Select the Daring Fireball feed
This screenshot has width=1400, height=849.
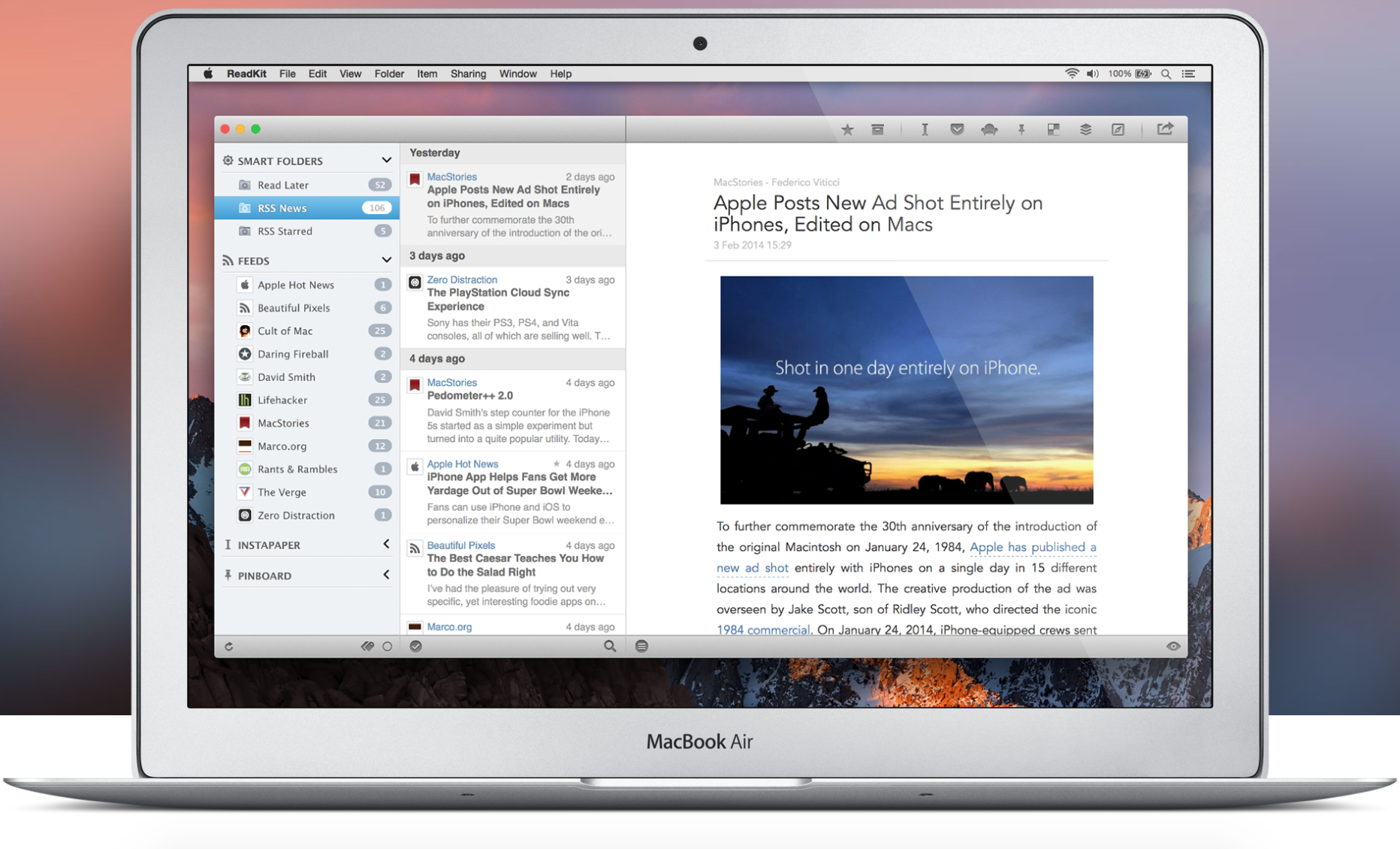[x=306, y=354]
